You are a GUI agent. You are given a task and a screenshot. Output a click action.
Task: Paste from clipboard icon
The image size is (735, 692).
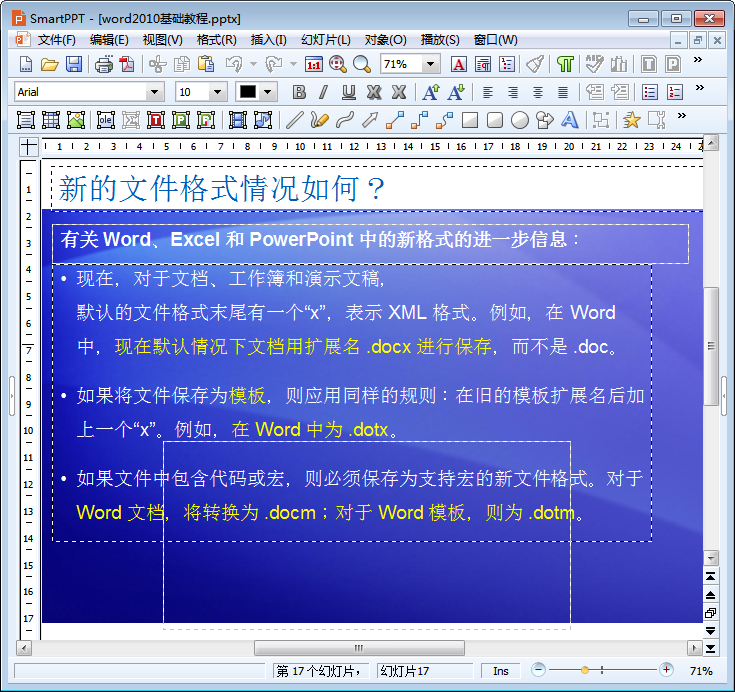[205, 64]
